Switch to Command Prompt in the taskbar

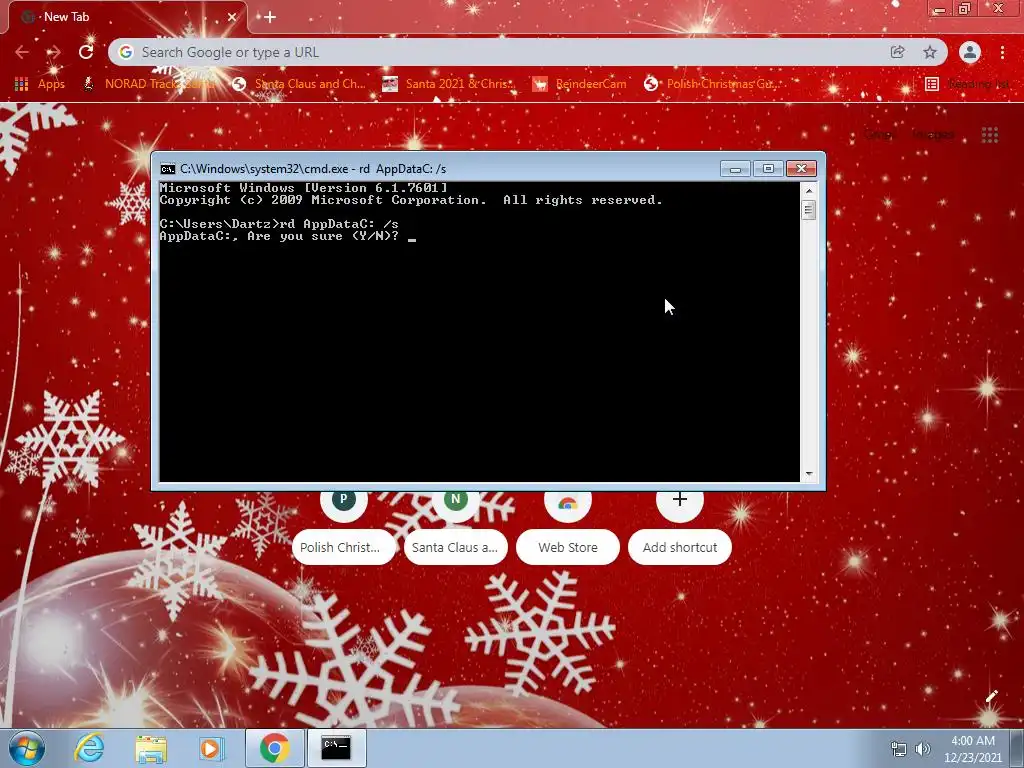tap(336, 748)
